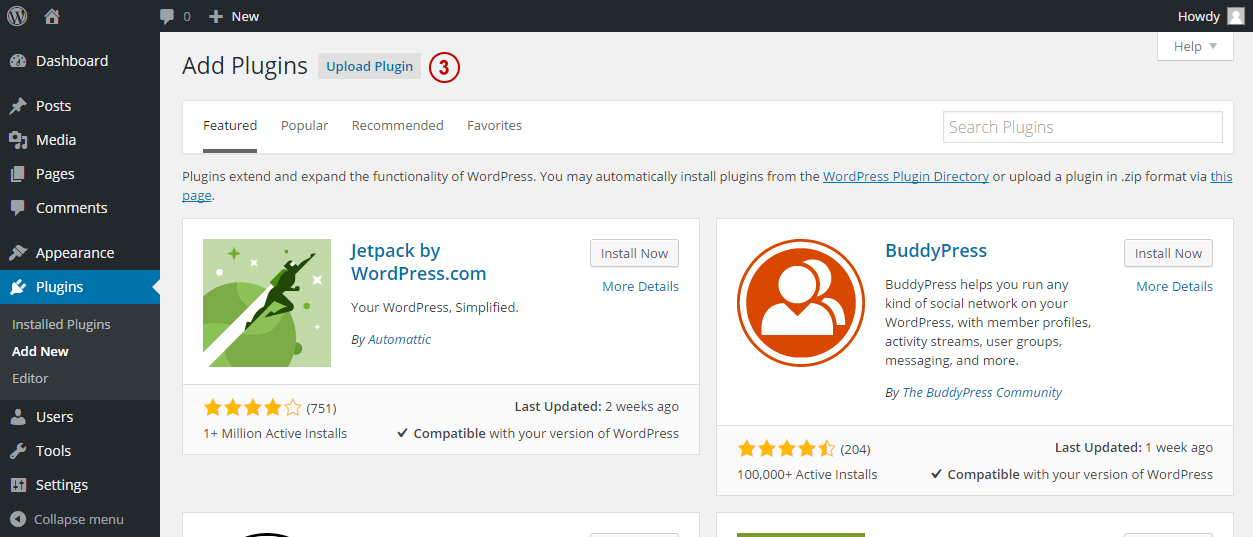Open the WordPress logo menu

[x=17, y=16]
